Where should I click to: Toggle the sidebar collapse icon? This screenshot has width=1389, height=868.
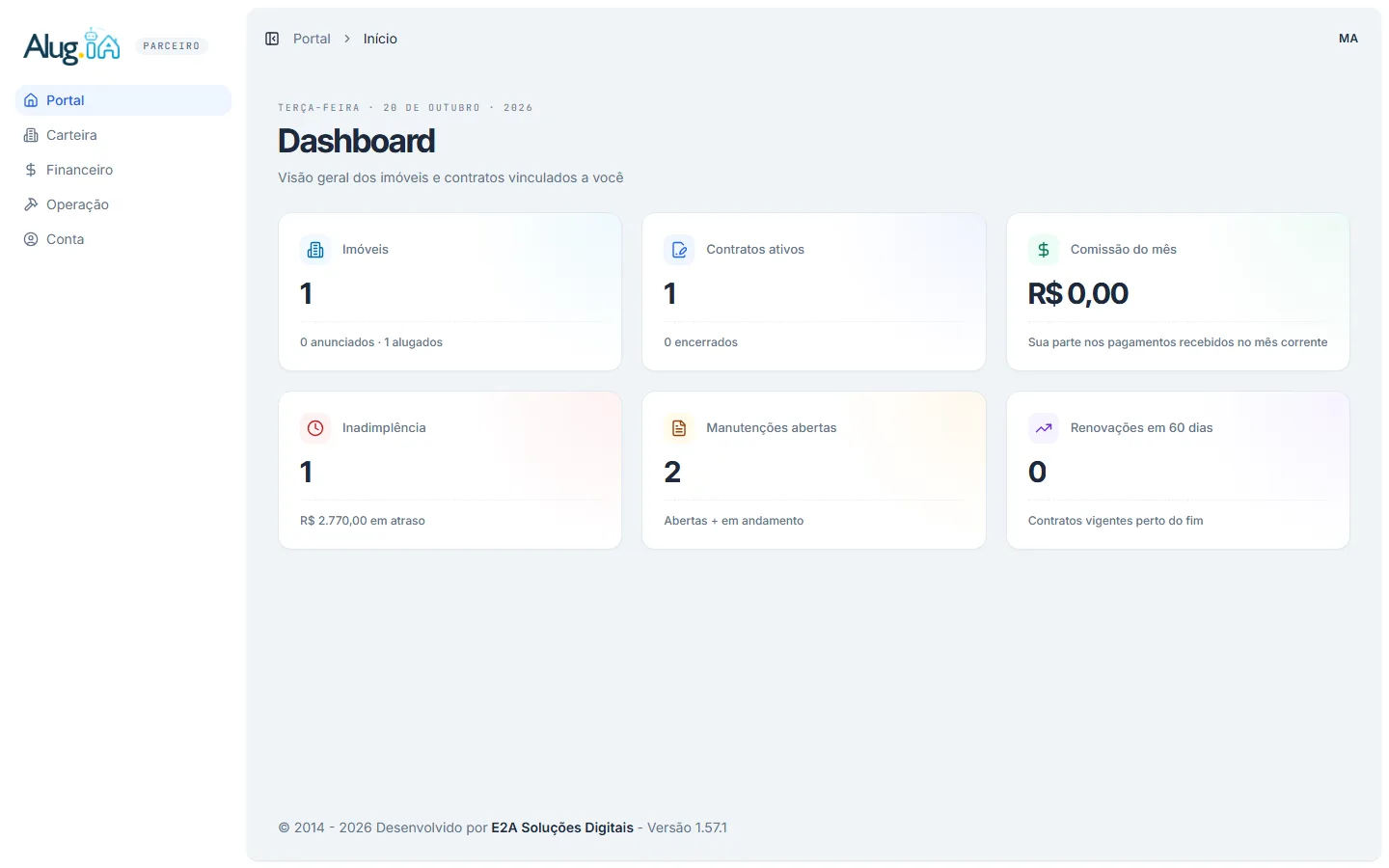tap(272, 39)
